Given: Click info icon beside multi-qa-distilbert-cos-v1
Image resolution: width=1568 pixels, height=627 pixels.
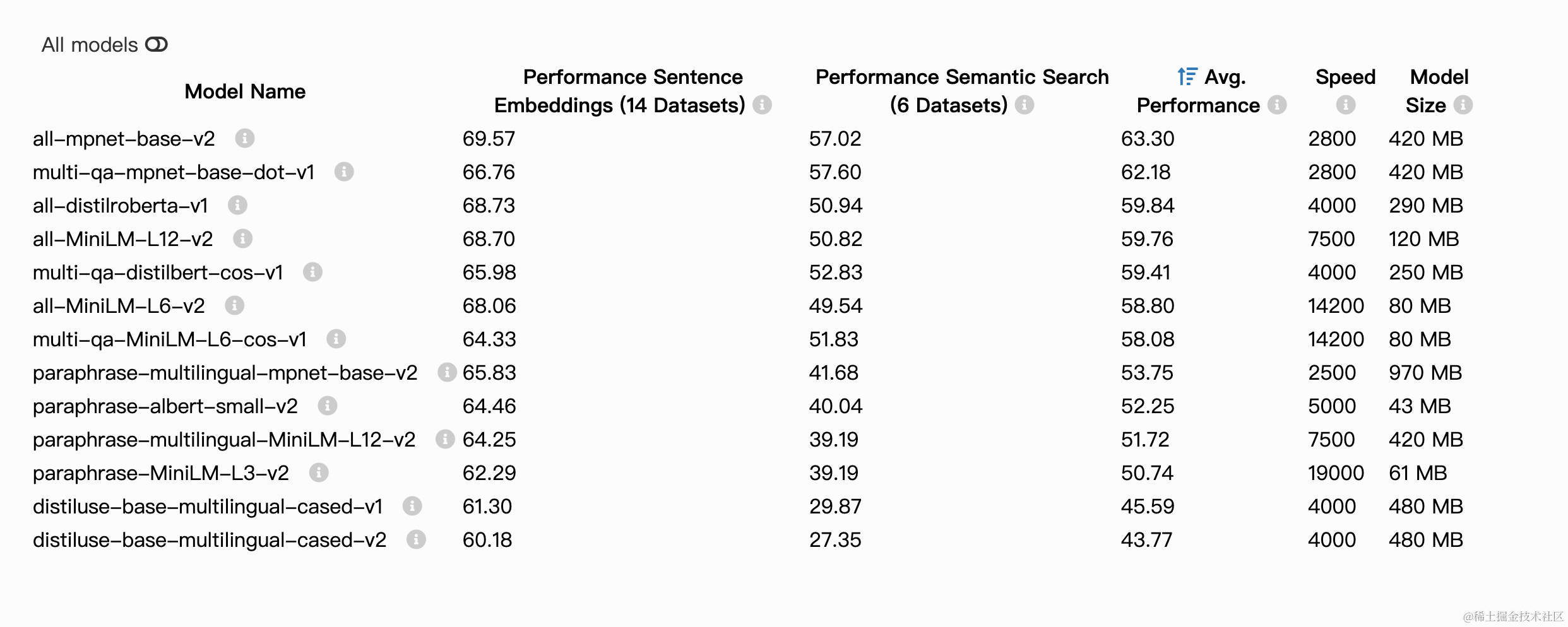Looking at the screenshot, I should point(312,272).
